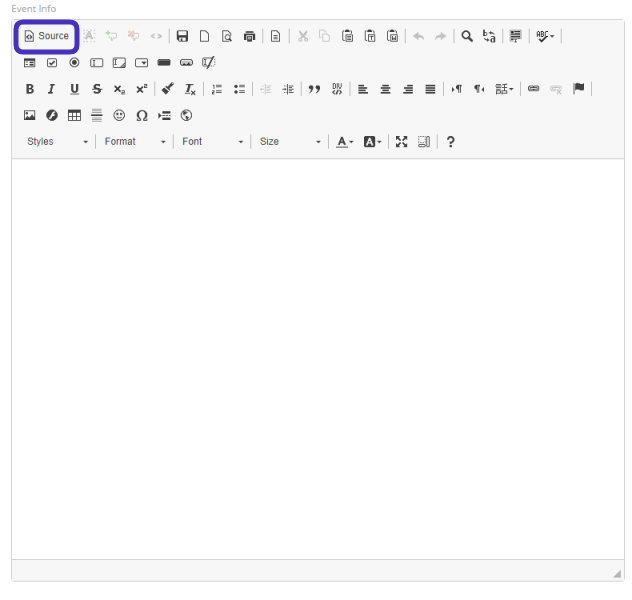Viewport: 632px width, 600px height.
Task: Set text direction right to left
Action: [x=479, y=89]
